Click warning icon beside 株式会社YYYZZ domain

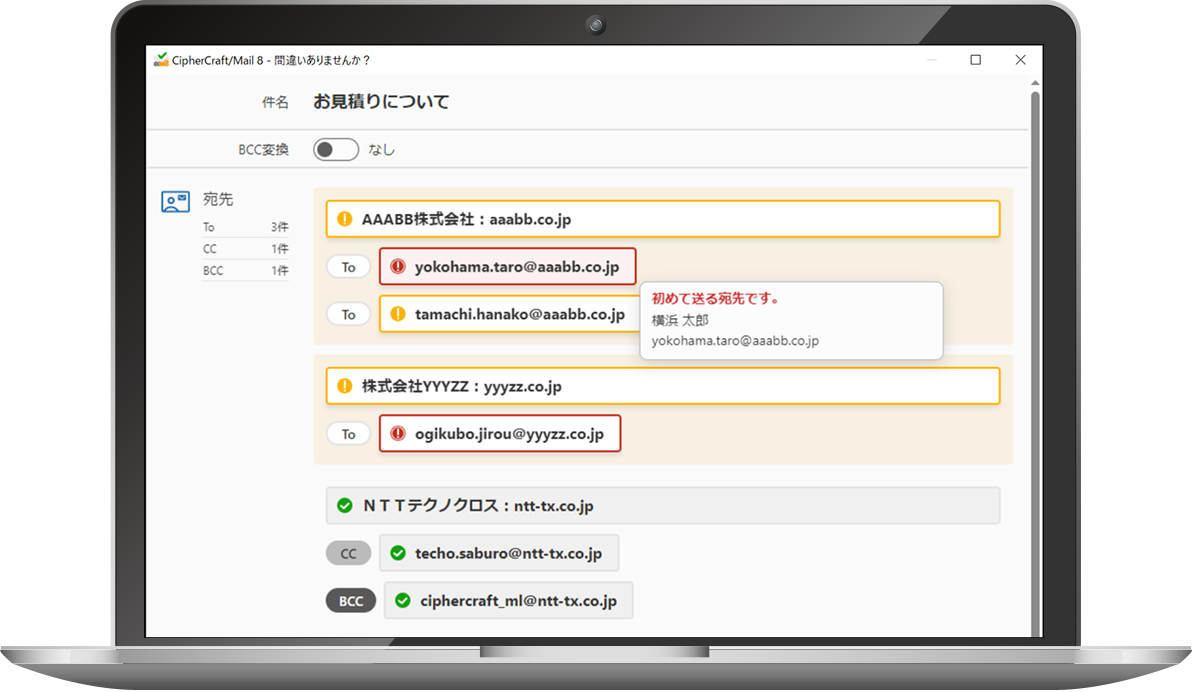pyautogui.click(x=344, y=386)
